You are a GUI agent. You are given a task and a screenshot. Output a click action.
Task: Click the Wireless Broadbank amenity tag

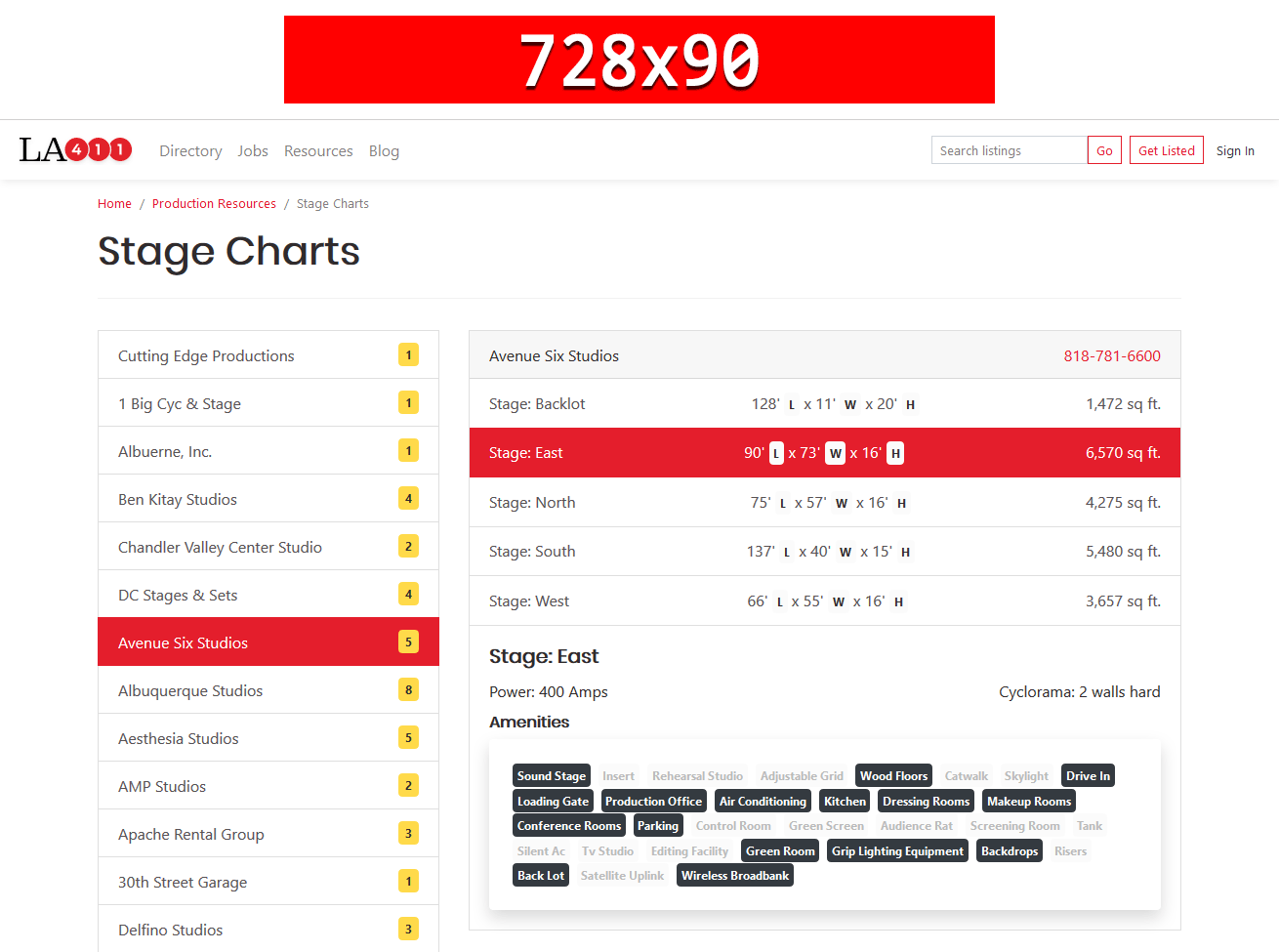735,875
